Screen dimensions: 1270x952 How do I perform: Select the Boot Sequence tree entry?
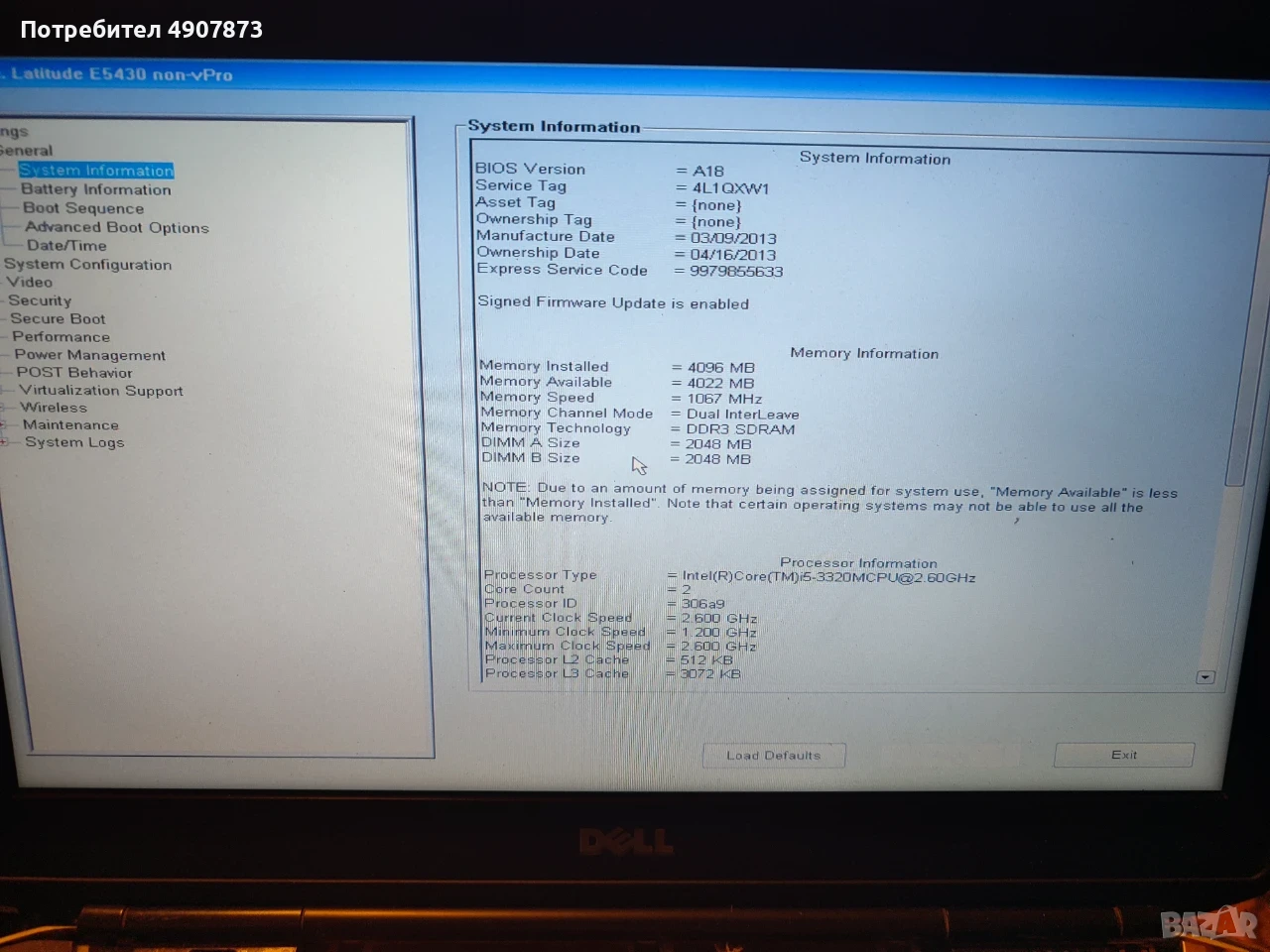click(83, 208)
